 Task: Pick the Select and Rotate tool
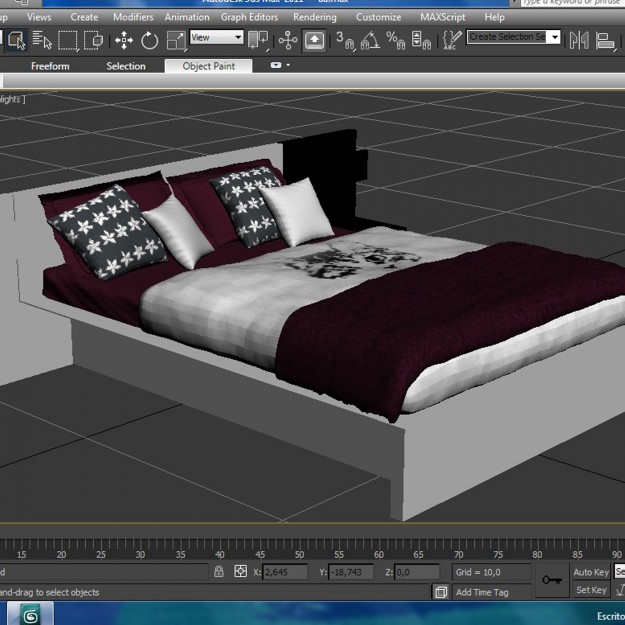[x=149, y=40]
